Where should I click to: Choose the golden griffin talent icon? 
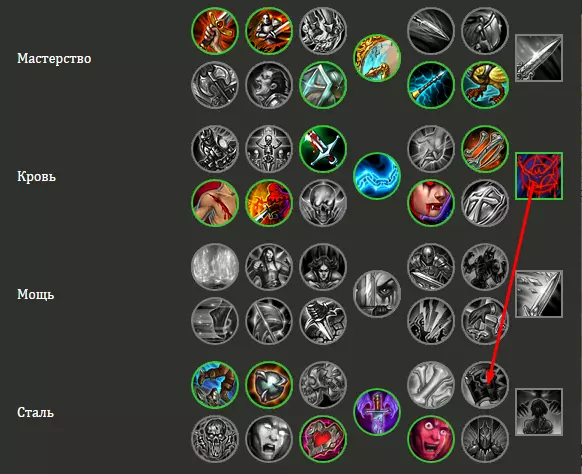(485, 85)
